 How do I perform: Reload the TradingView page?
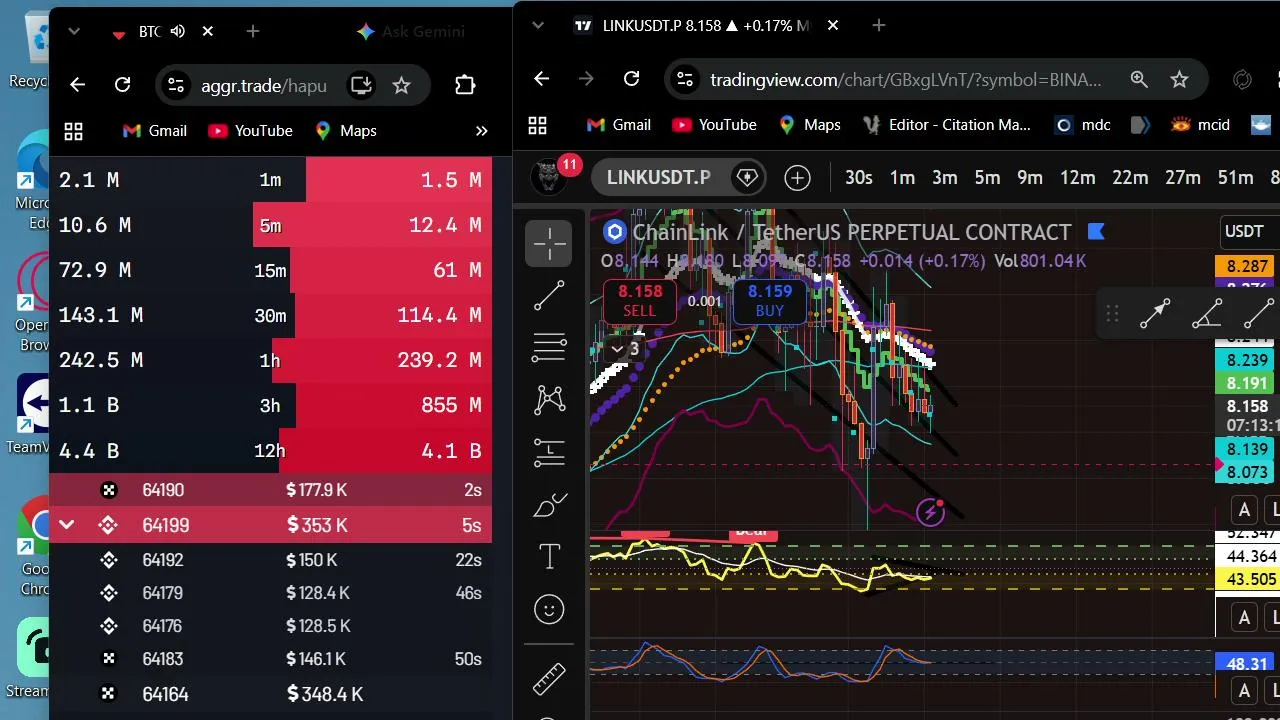pos(631,79)
